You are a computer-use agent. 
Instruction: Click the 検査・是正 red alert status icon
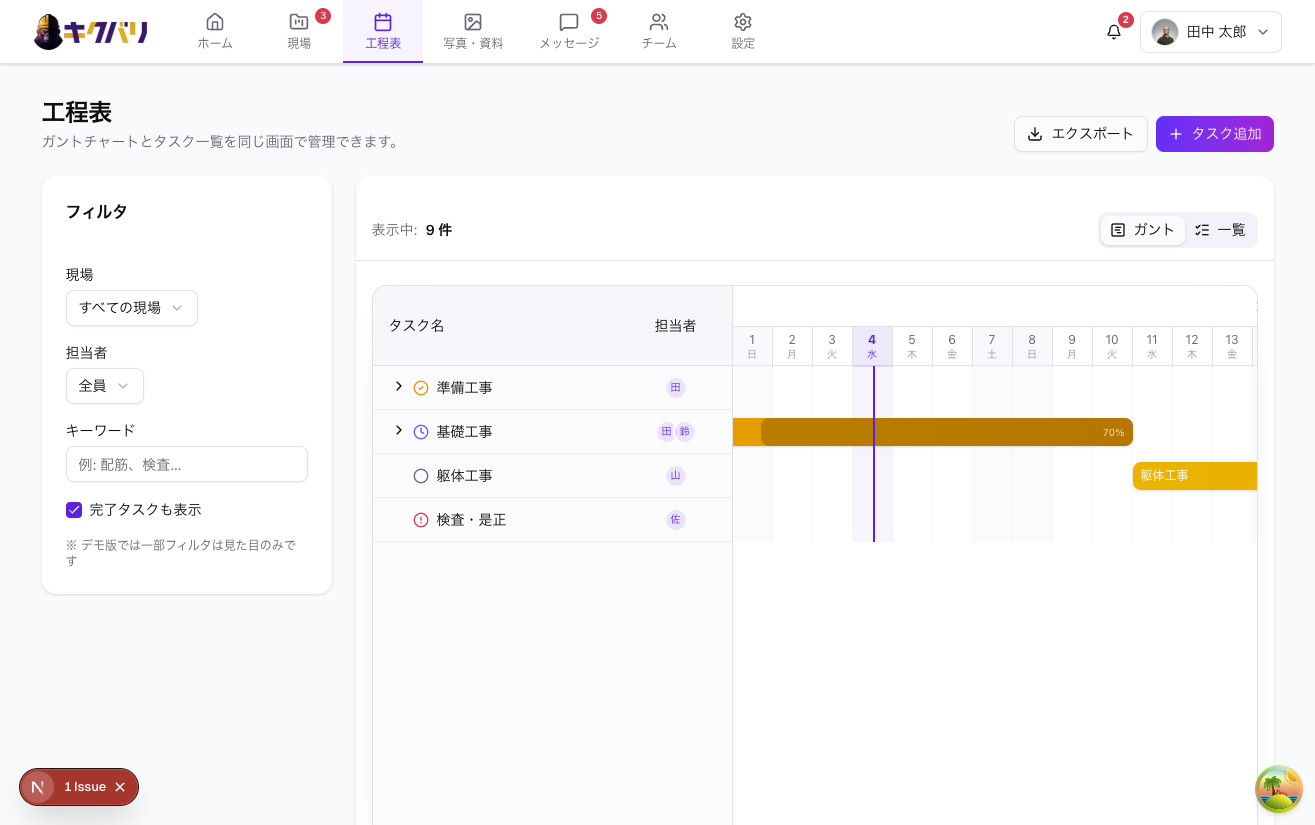pos(421,520)
